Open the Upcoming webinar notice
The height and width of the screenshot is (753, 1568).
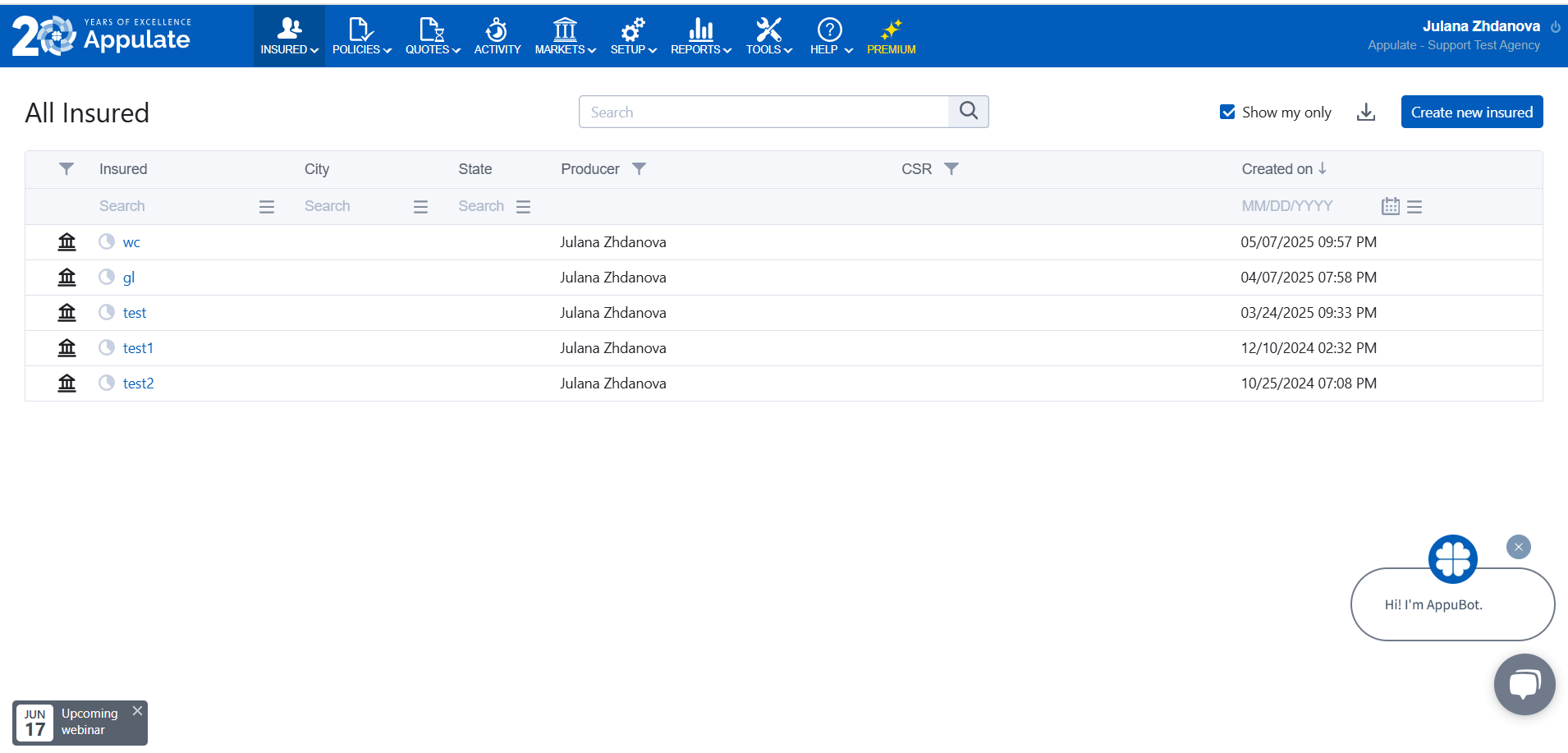pyautogui.click(x=79, y=722)
